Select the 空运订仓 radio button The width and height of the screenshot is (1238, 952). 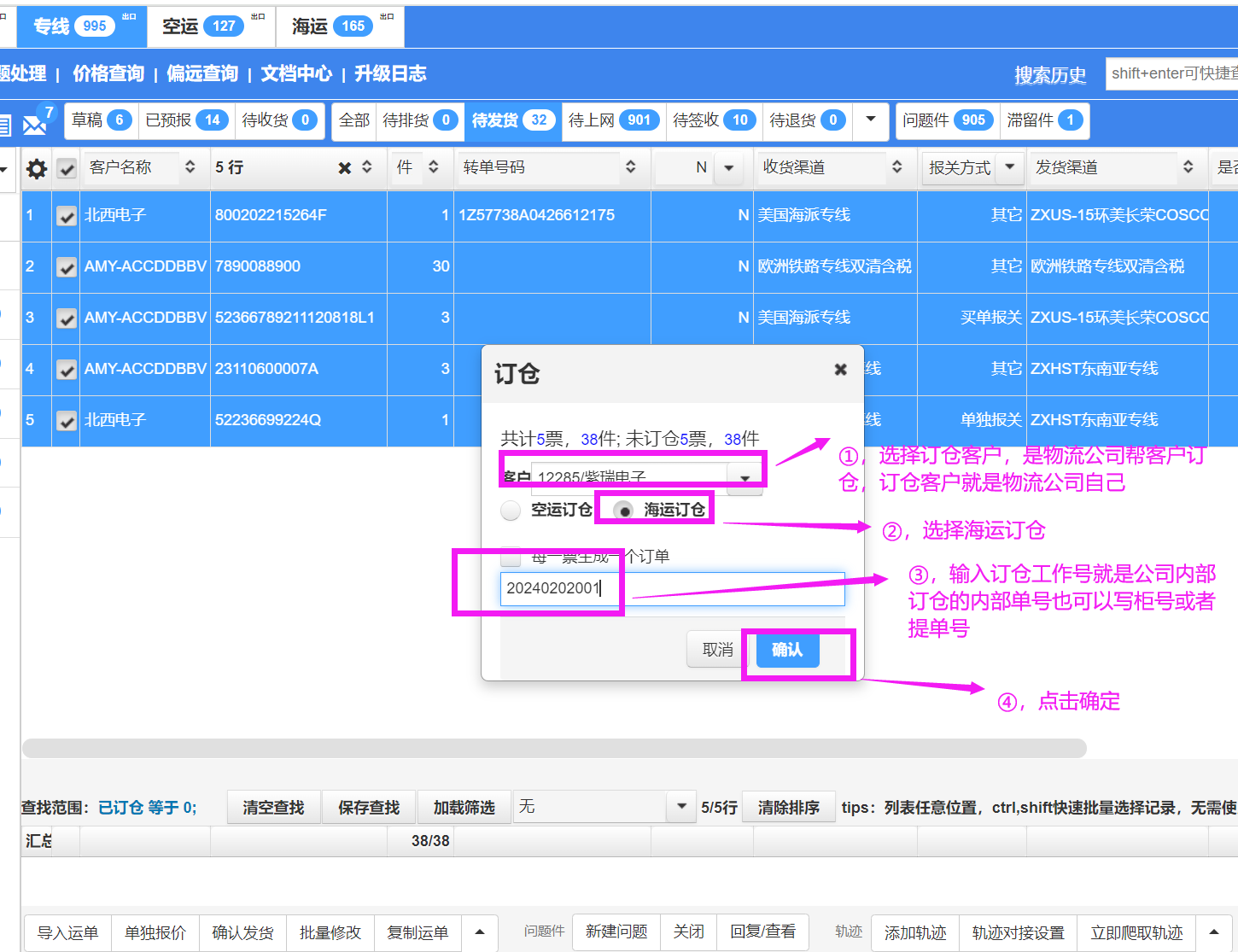point(511,511)
